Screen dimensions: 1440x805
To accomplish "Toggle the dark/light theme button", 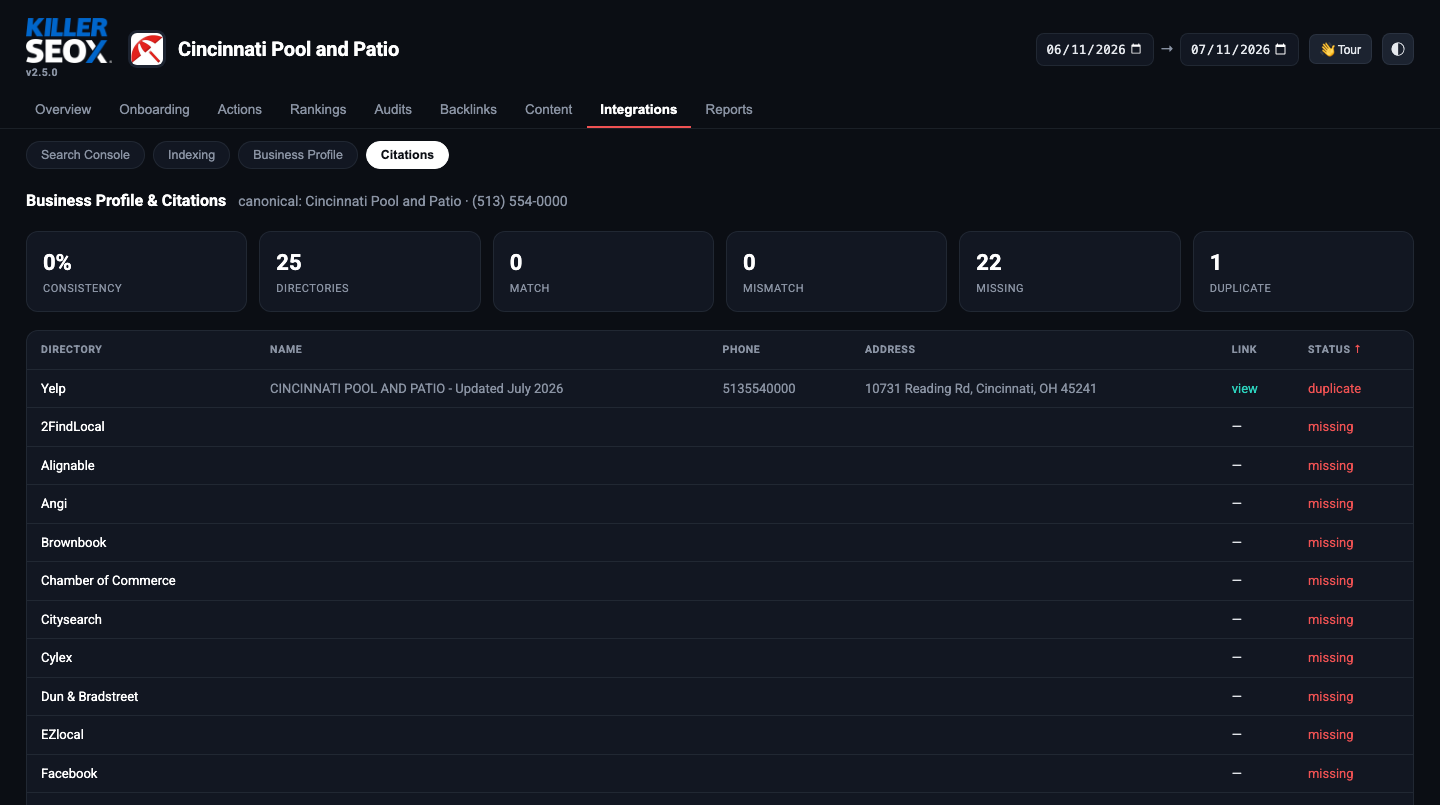I will 1398,49.
